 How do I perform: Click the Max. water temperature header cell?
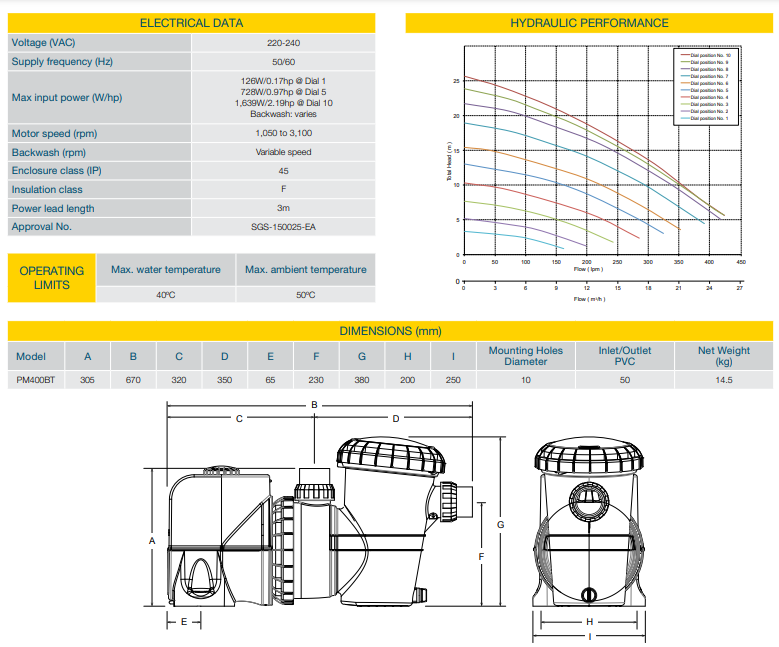coord(166,270)
